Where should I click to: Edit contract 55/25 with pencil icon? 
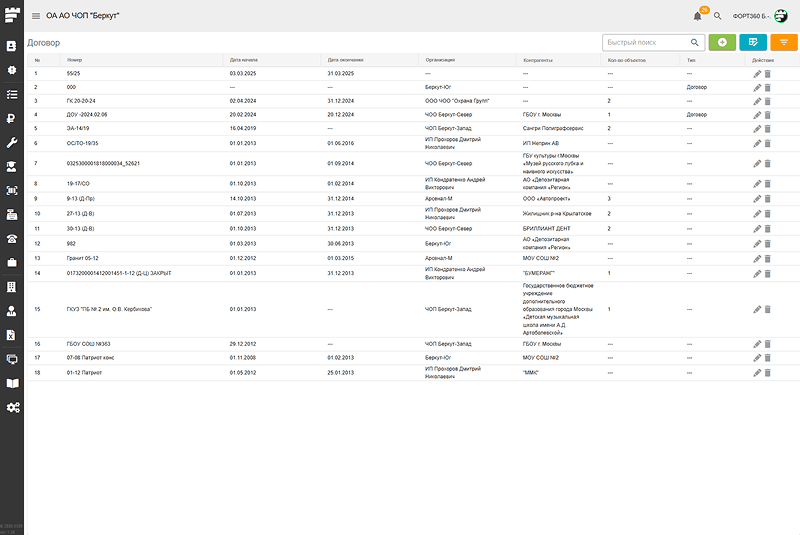pyautogui.click(x=757, y=74)
